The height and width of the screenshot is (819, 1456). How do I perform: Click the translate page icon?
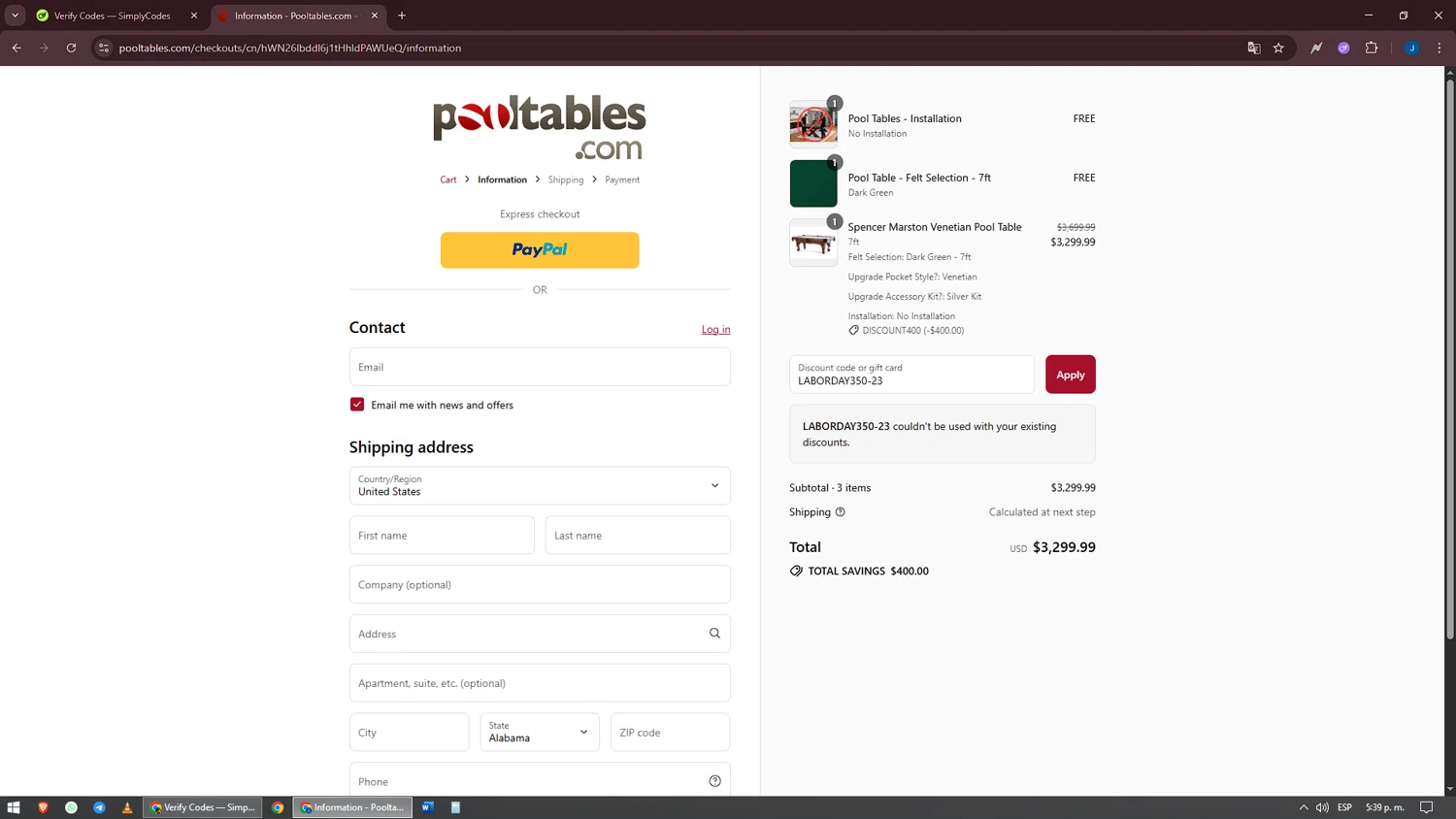coord(1253,48)
